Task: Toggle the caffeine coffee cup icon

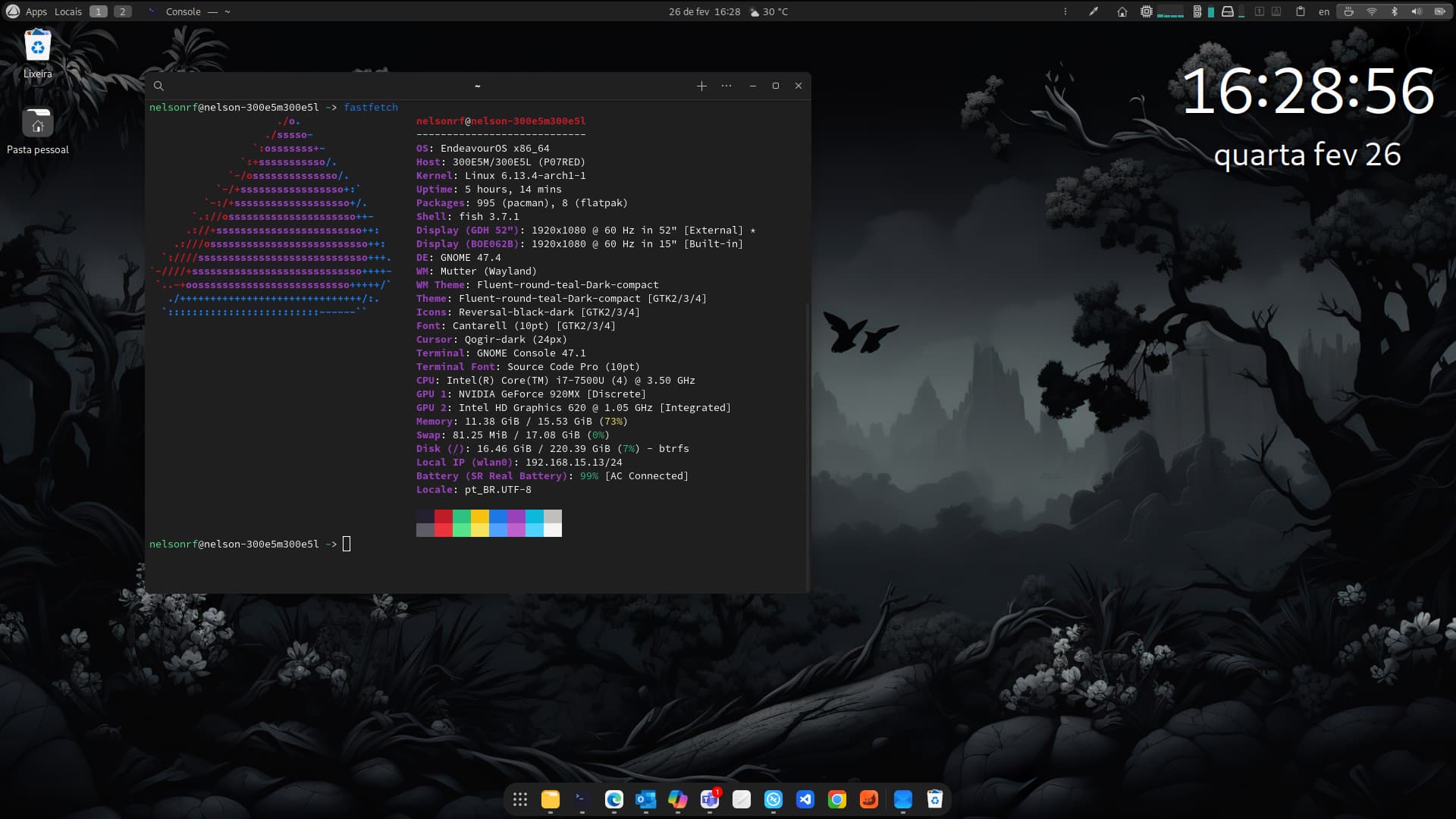Action: 1348,11
